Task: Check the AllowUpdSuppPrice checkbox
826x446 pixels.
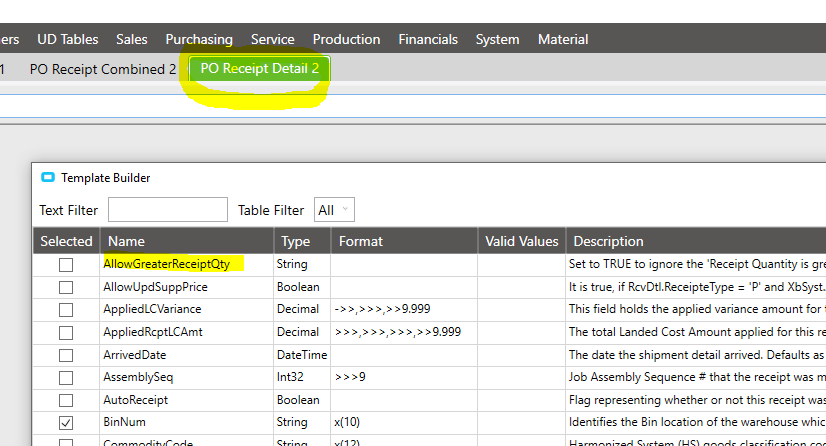Action: click(66, 288)
